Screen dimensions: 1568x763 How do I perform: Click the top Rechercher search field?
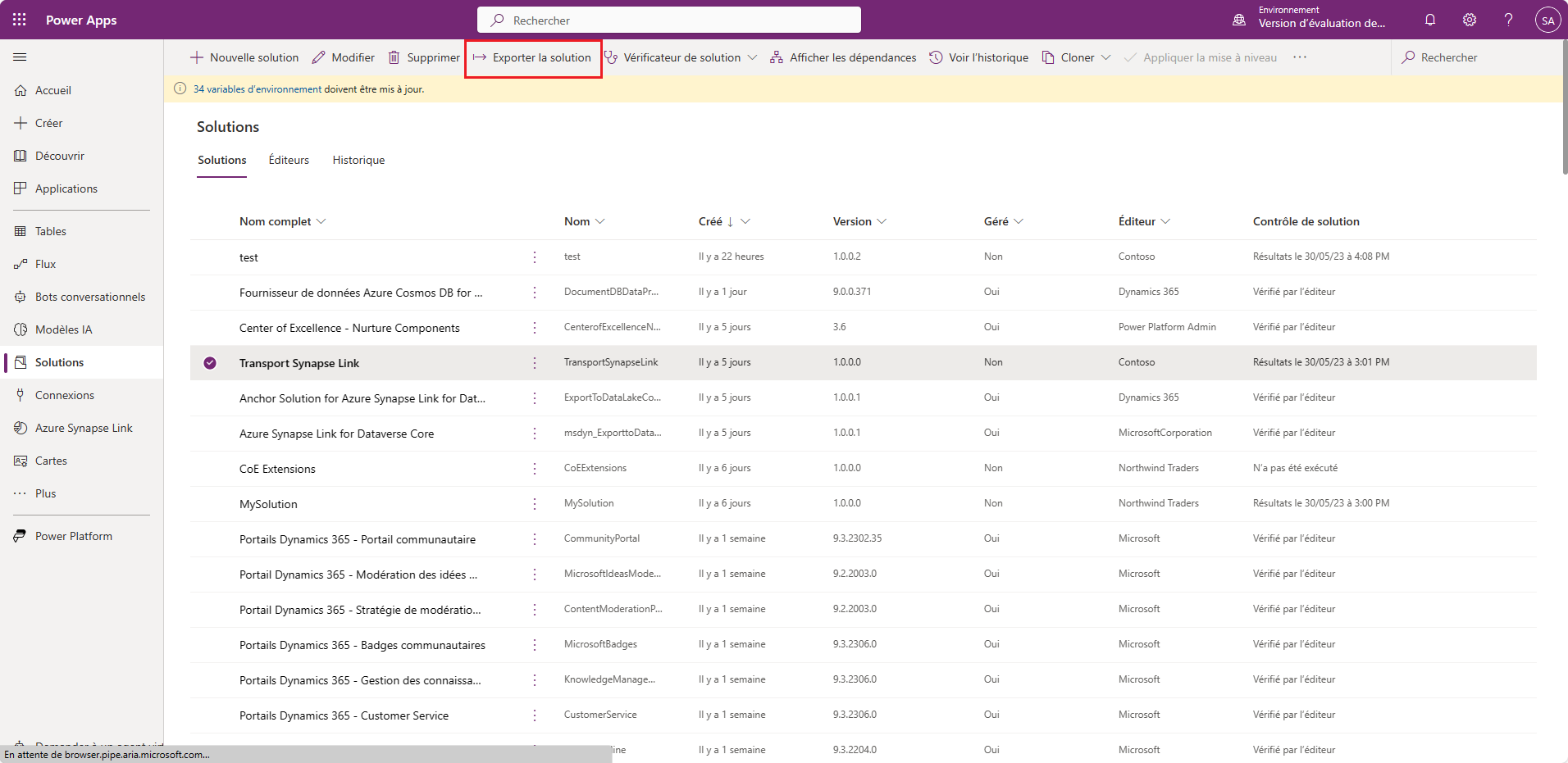tap(669, 20)
